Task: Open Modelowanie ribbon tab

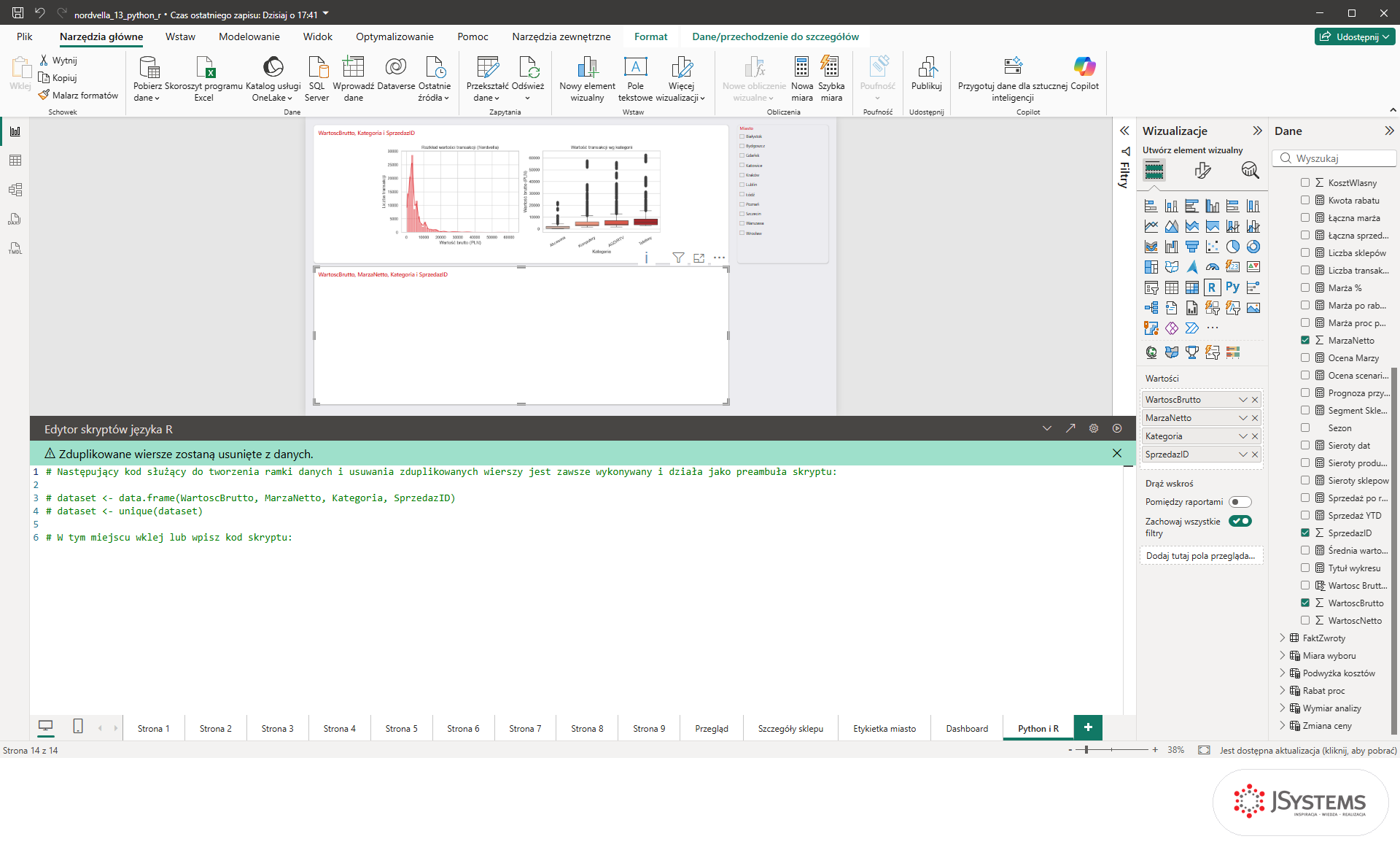Action: pyautogui.click(x=249, y=36)
